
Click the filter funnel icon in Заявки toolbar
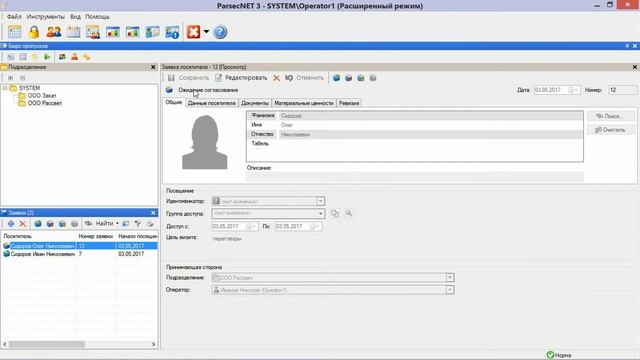[x=138, y=224]
